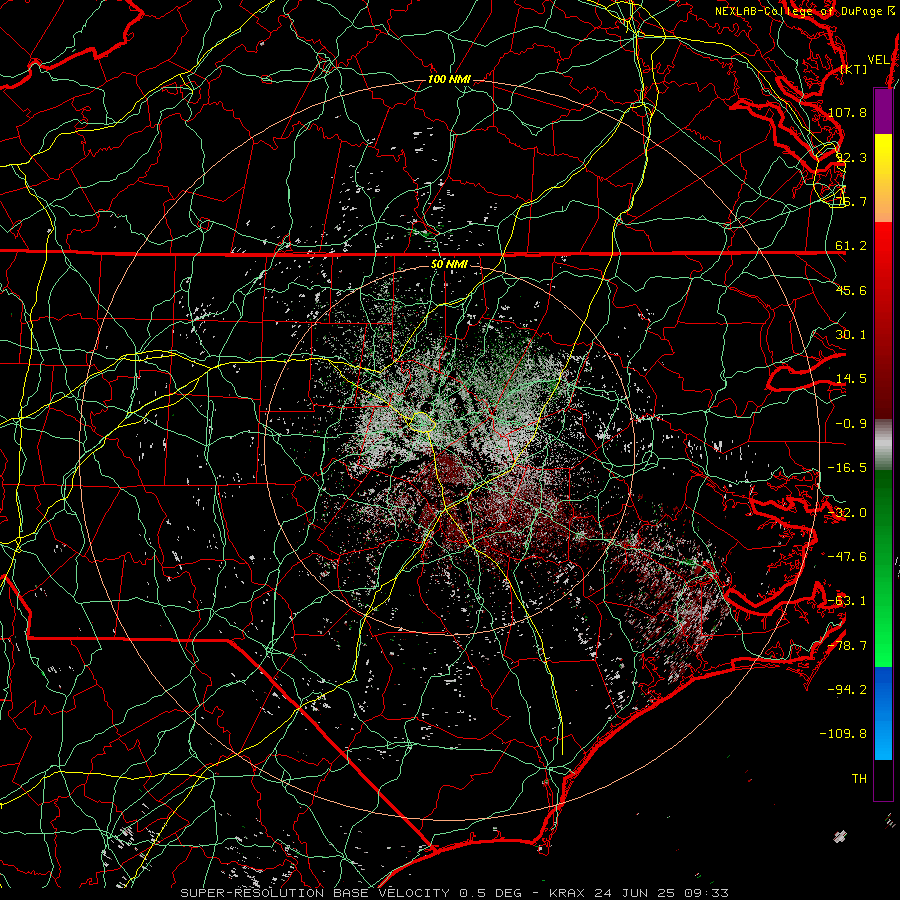The height and width of the screenshot is (900, 900).
Task: Select the 107.8 value on velocity scale
Action: tap(847, 112)
